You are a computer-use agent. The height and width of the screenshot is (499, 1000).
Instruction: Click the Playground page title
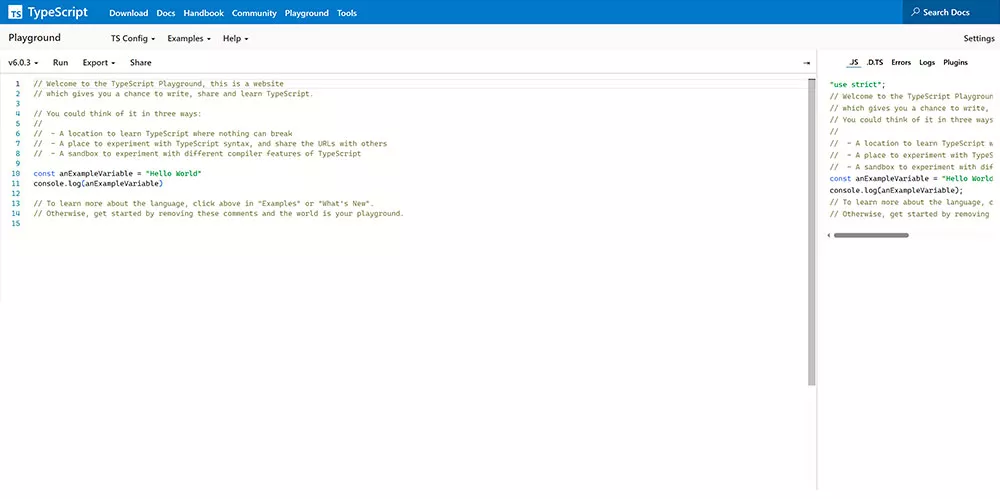click(34, 38)
